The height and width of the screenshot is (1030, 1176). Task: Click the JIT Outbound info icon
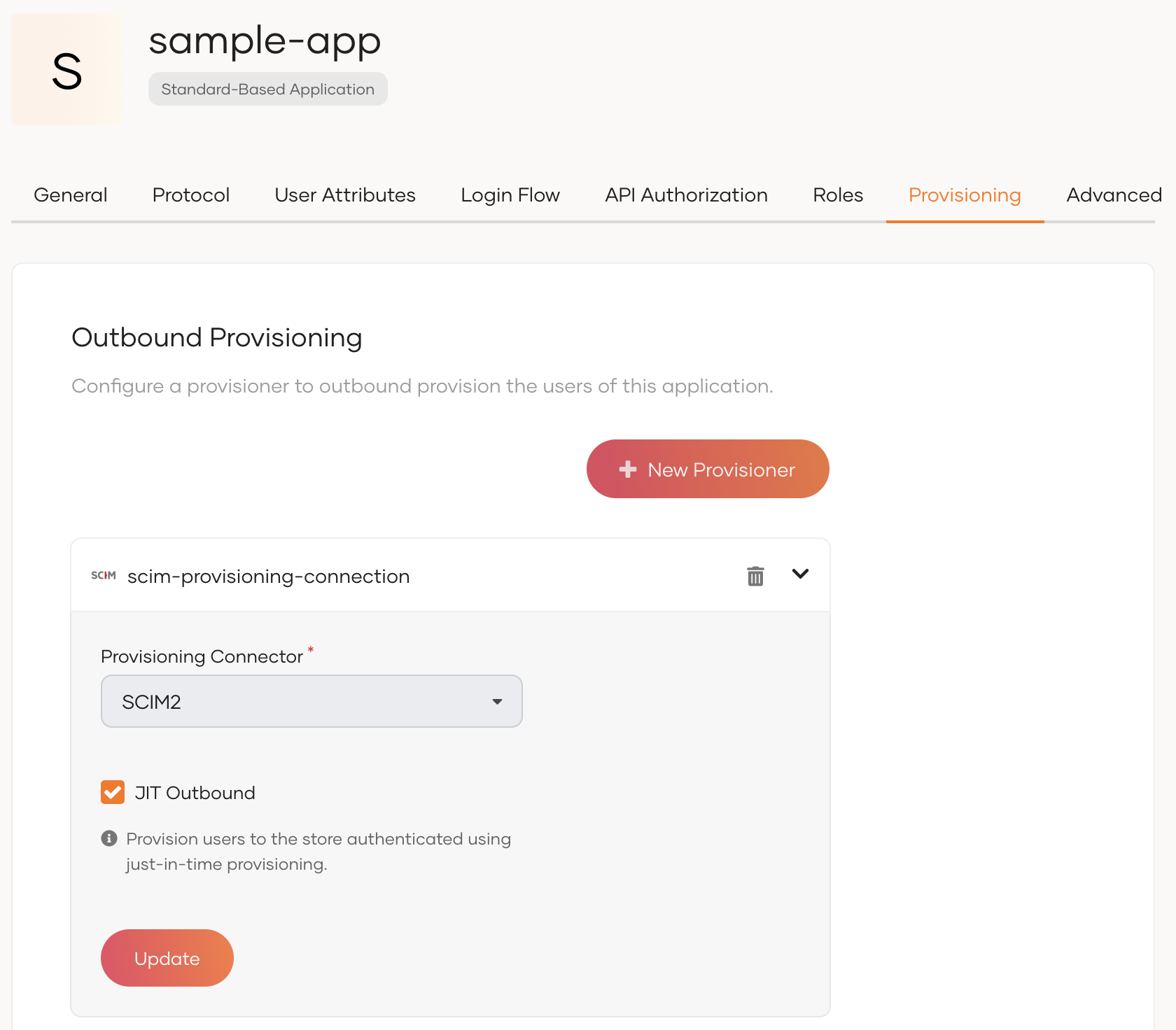(109, 838)
